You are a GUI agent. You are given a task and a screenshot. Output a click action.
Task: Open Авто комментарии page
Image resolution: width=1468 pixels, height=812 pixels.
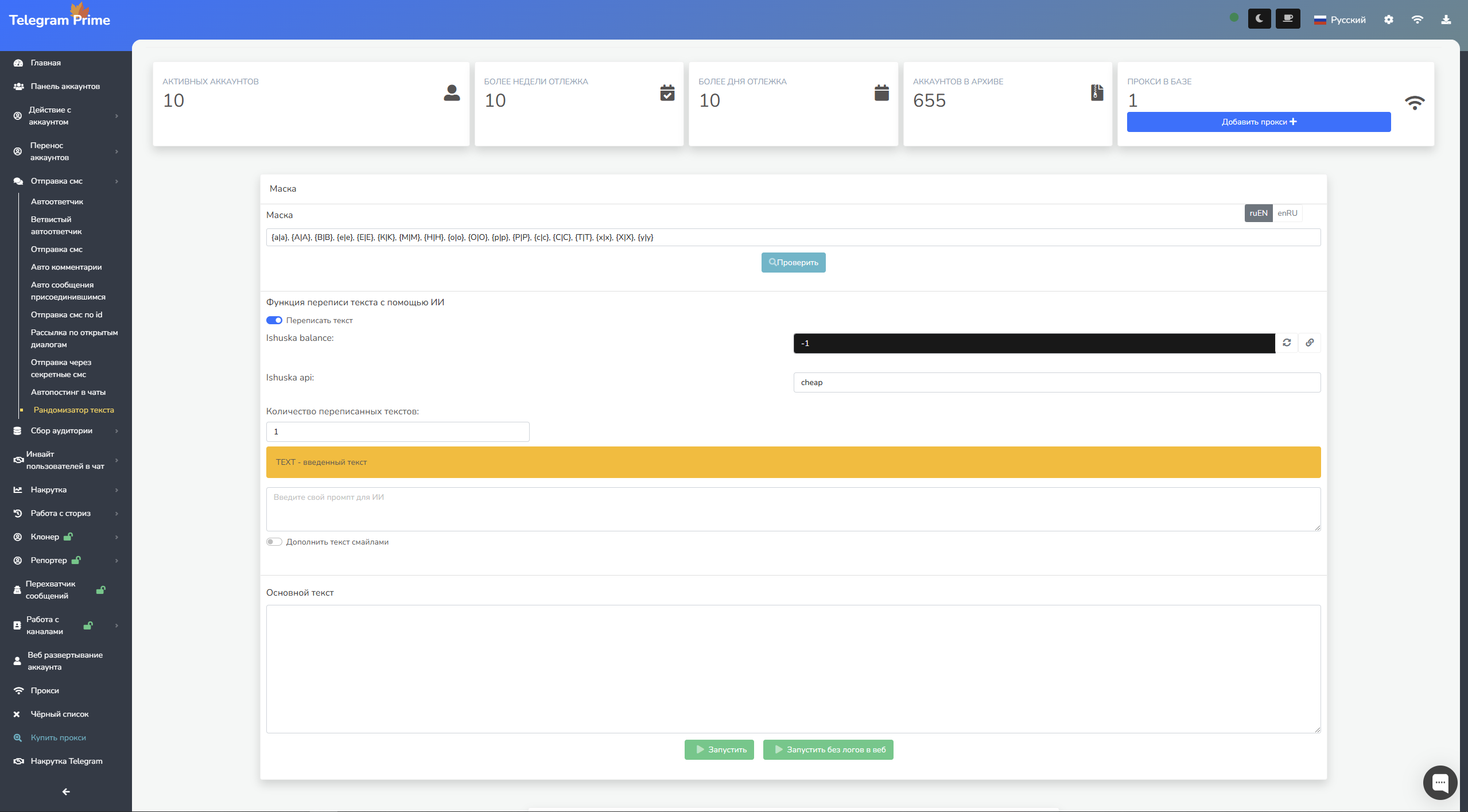coord(66,267)
